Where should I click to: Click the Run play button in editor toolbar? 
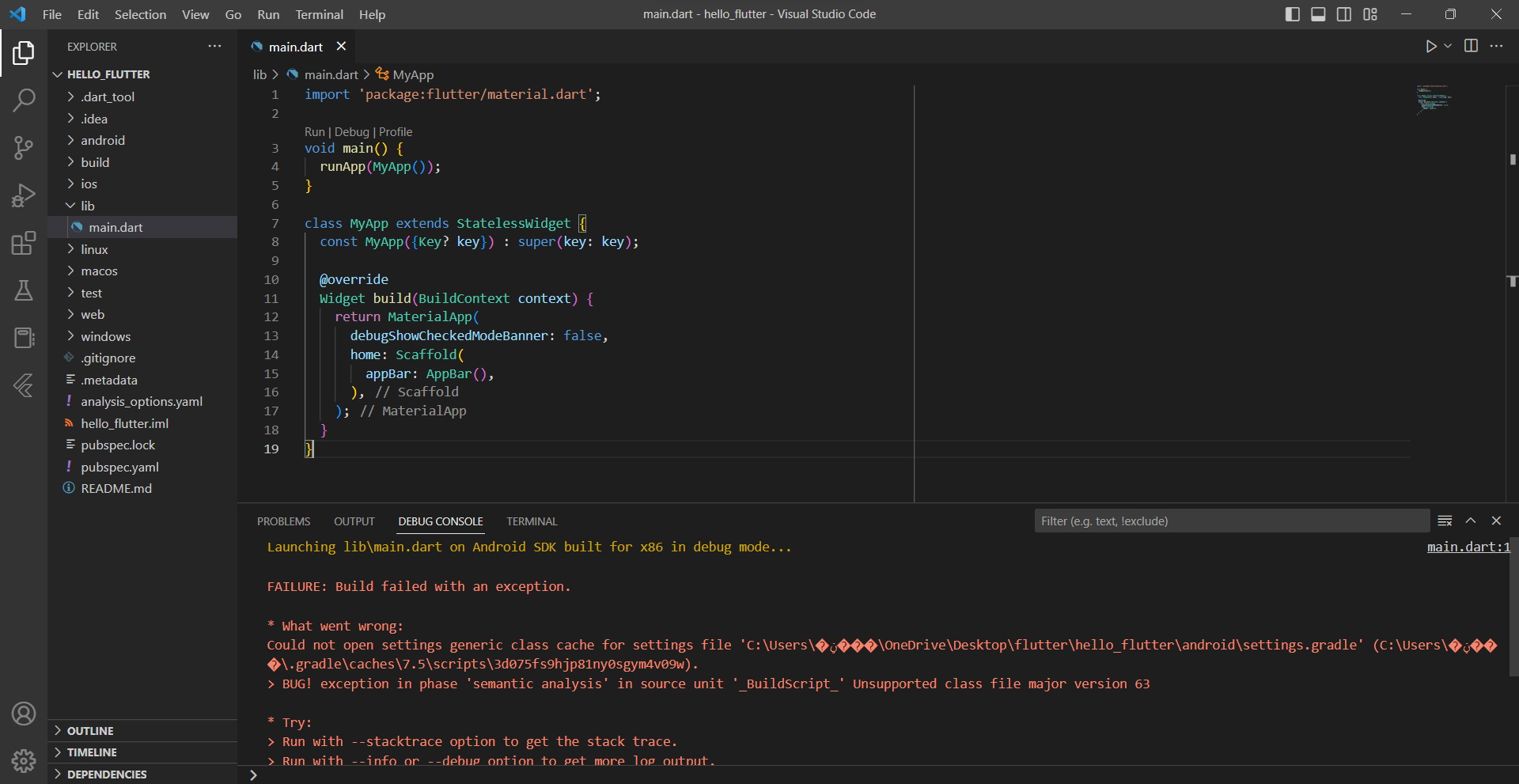(1430, 47)
